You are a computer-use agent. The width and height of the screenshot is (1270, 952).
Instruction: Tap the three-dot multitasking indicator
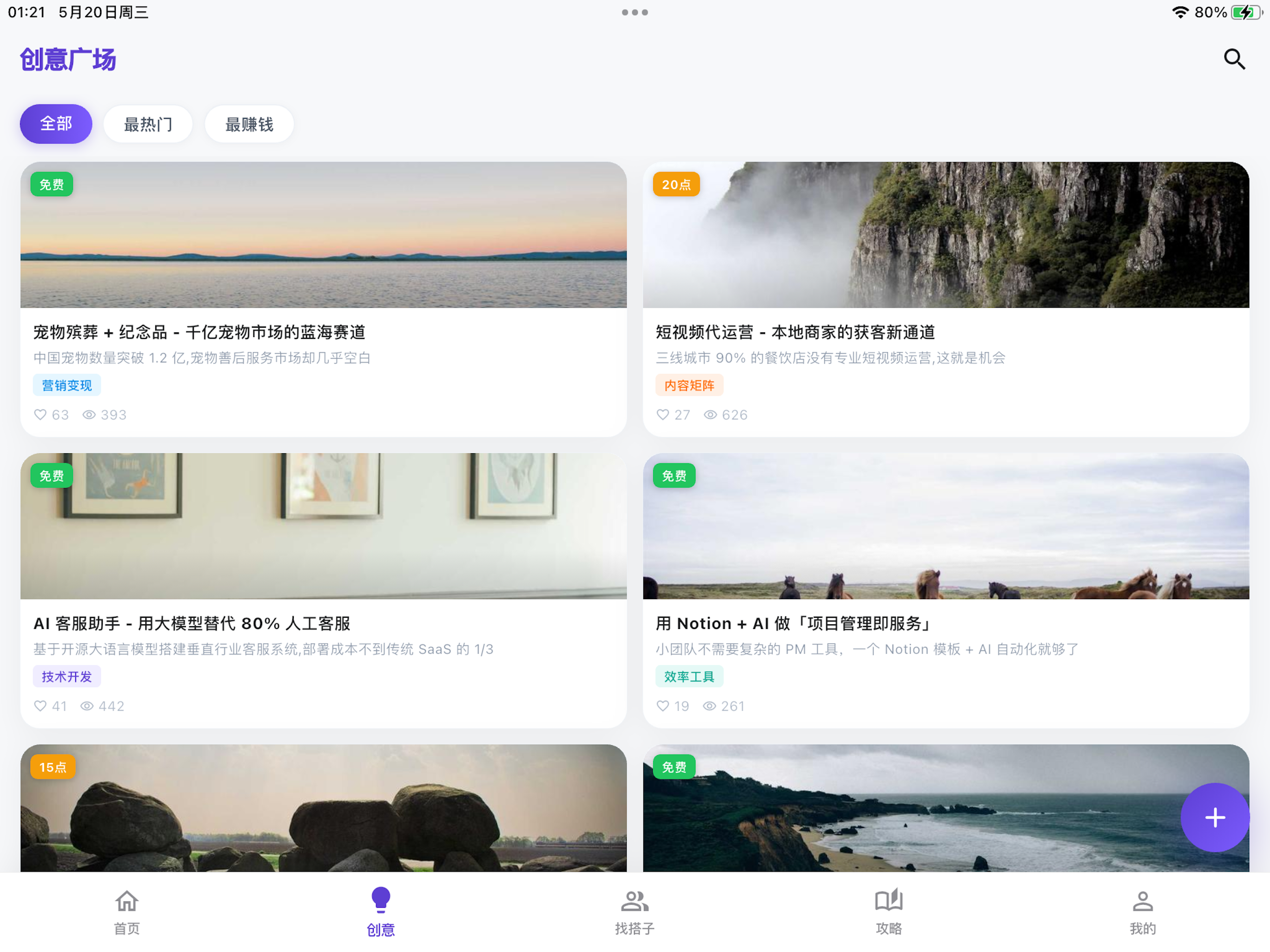point(635,12)
